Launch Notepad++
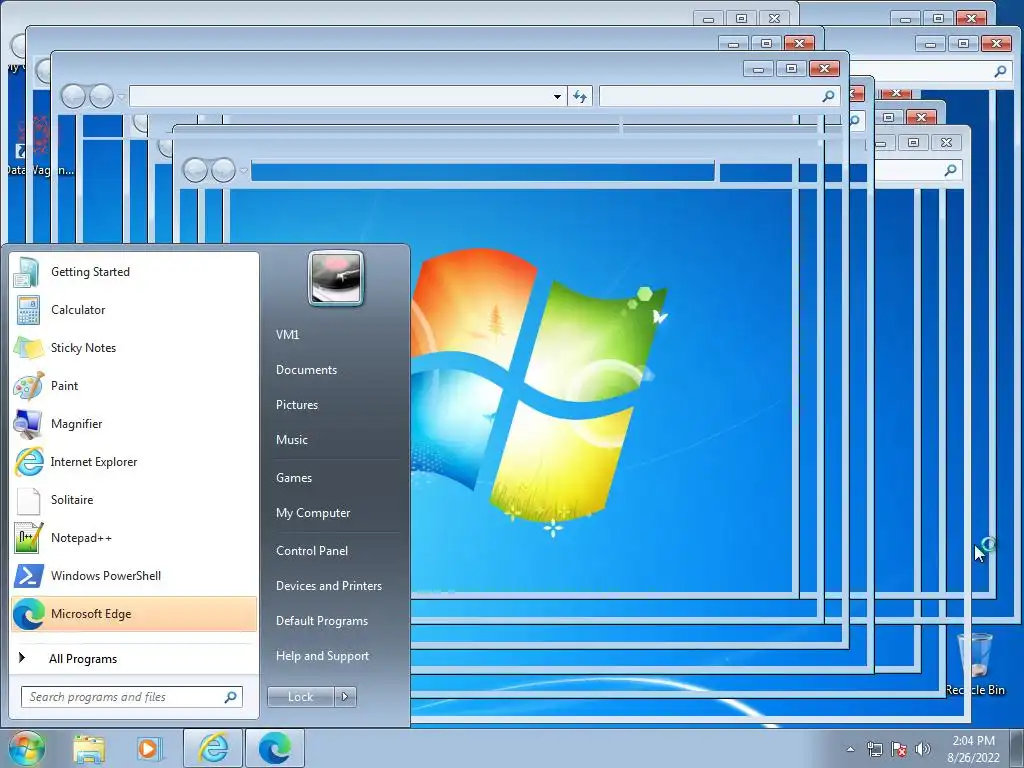Viewport: 1024px width, 768px height. pos(135,537)
